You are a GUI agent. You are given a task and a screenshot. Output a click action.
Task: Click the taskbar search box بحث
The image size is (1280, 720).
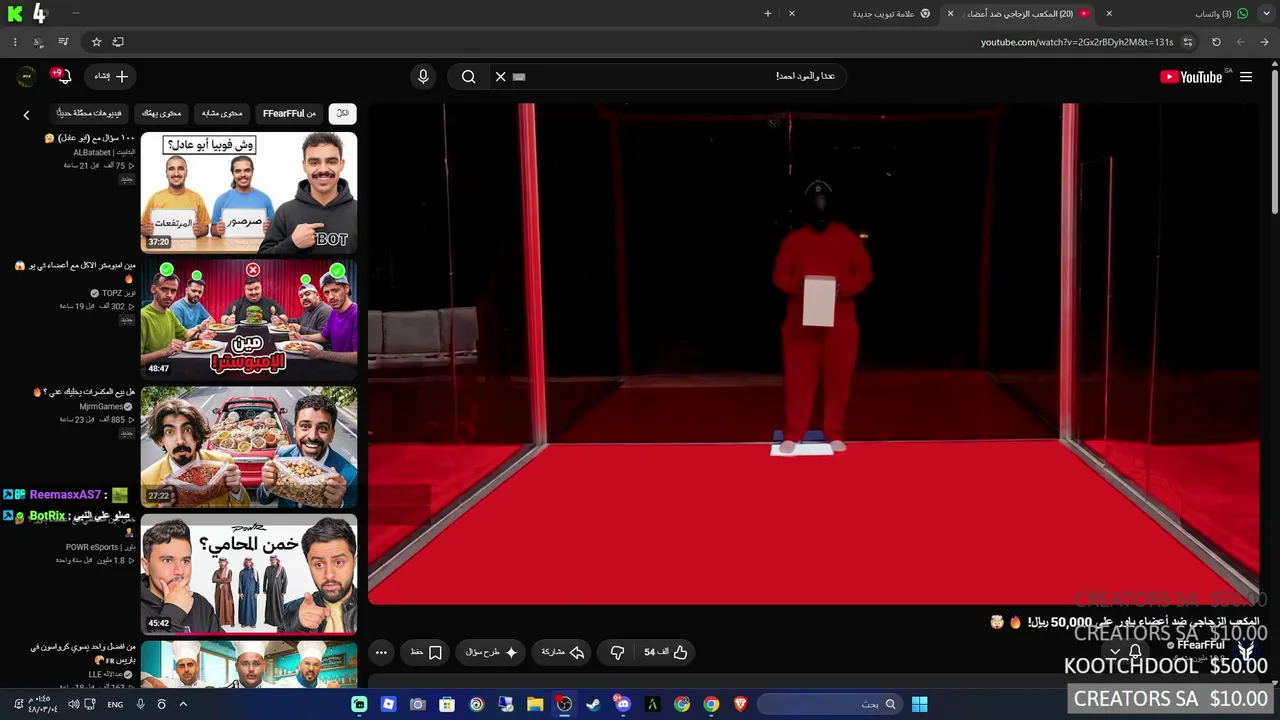click(830, 704)
